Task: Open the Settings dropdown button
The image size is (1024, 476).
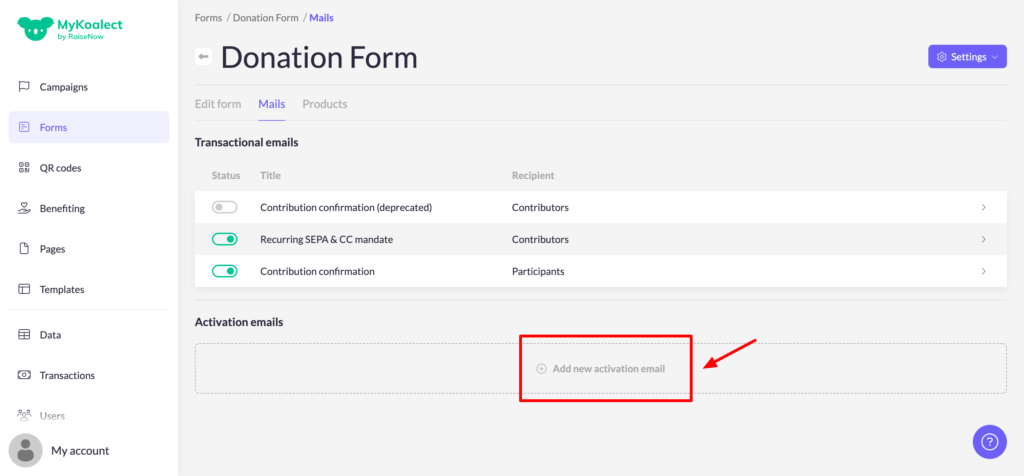Action: (967, 57)
